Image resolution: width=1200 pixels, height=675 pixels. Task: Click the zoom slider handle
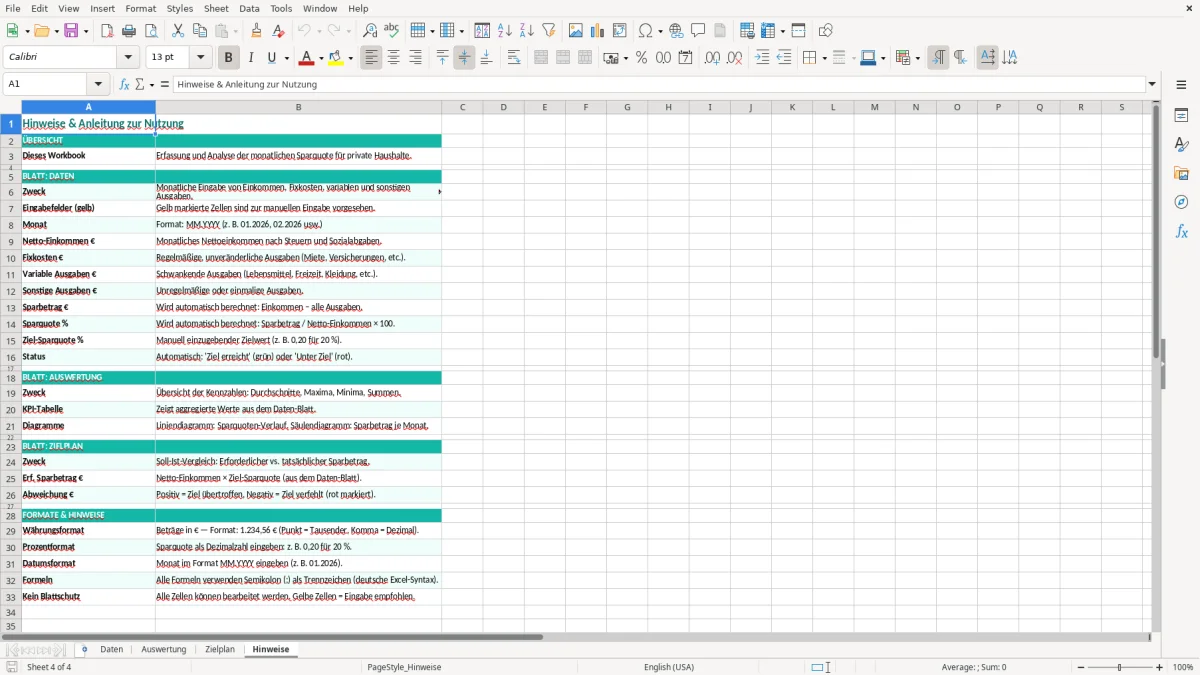pyautogui.click(x=1120, y=667)
